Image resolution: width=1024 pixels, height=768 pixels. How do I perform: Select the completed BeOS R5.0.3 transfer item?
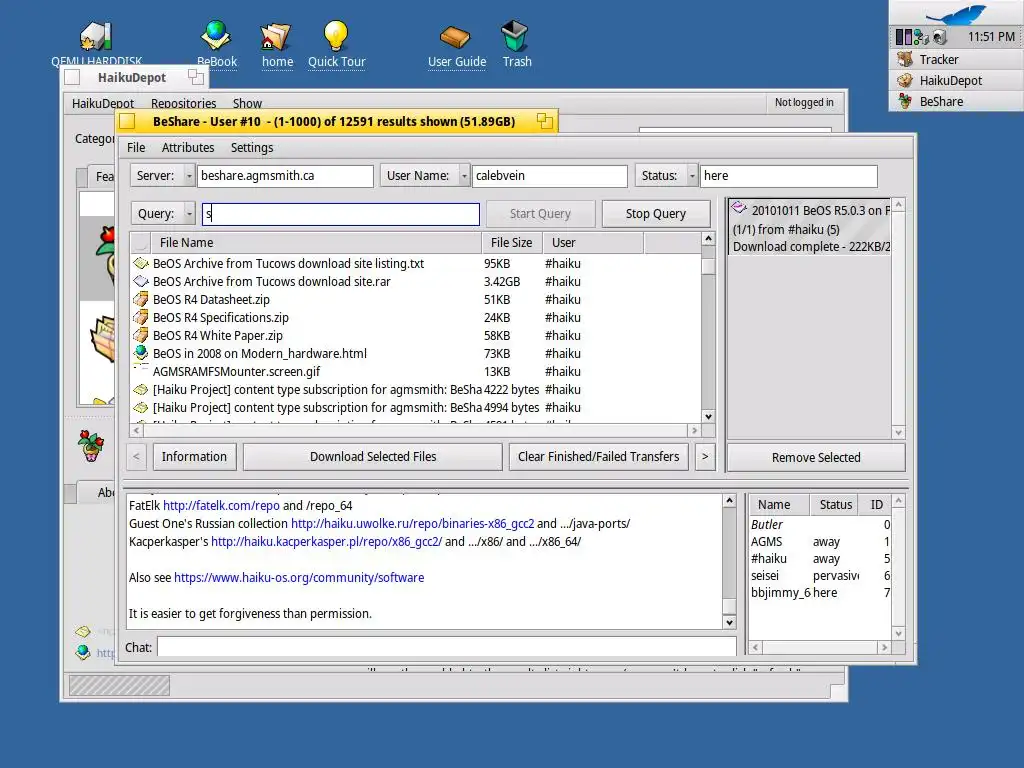[x=809, y=227]
